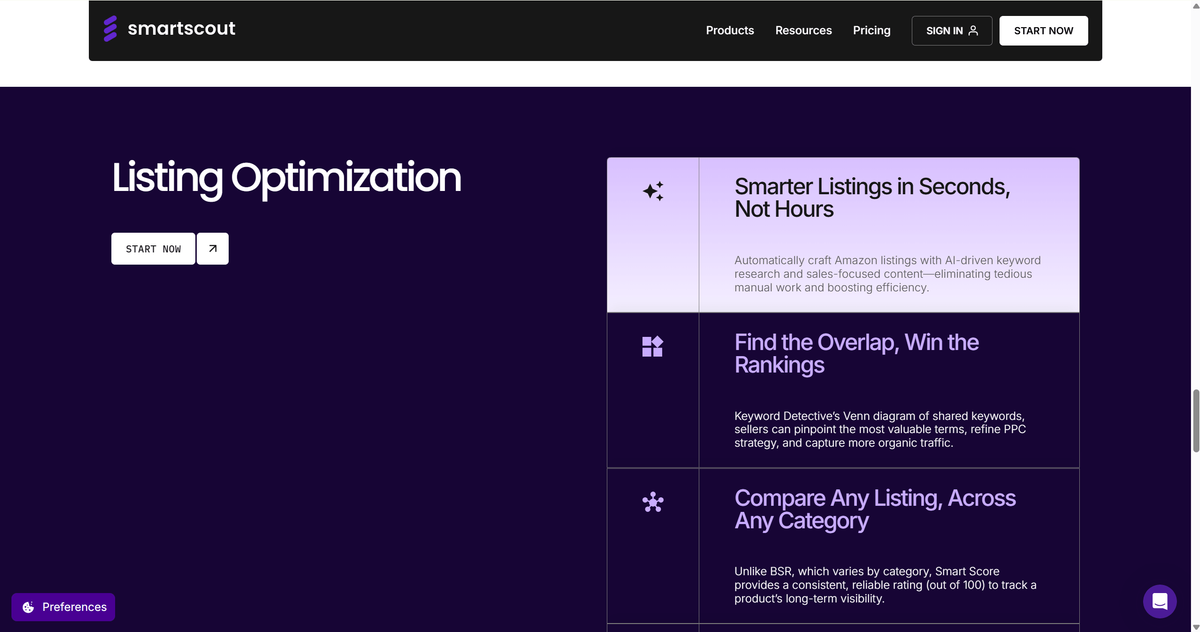Open Smarter Listings in Seconds panel

843,235
